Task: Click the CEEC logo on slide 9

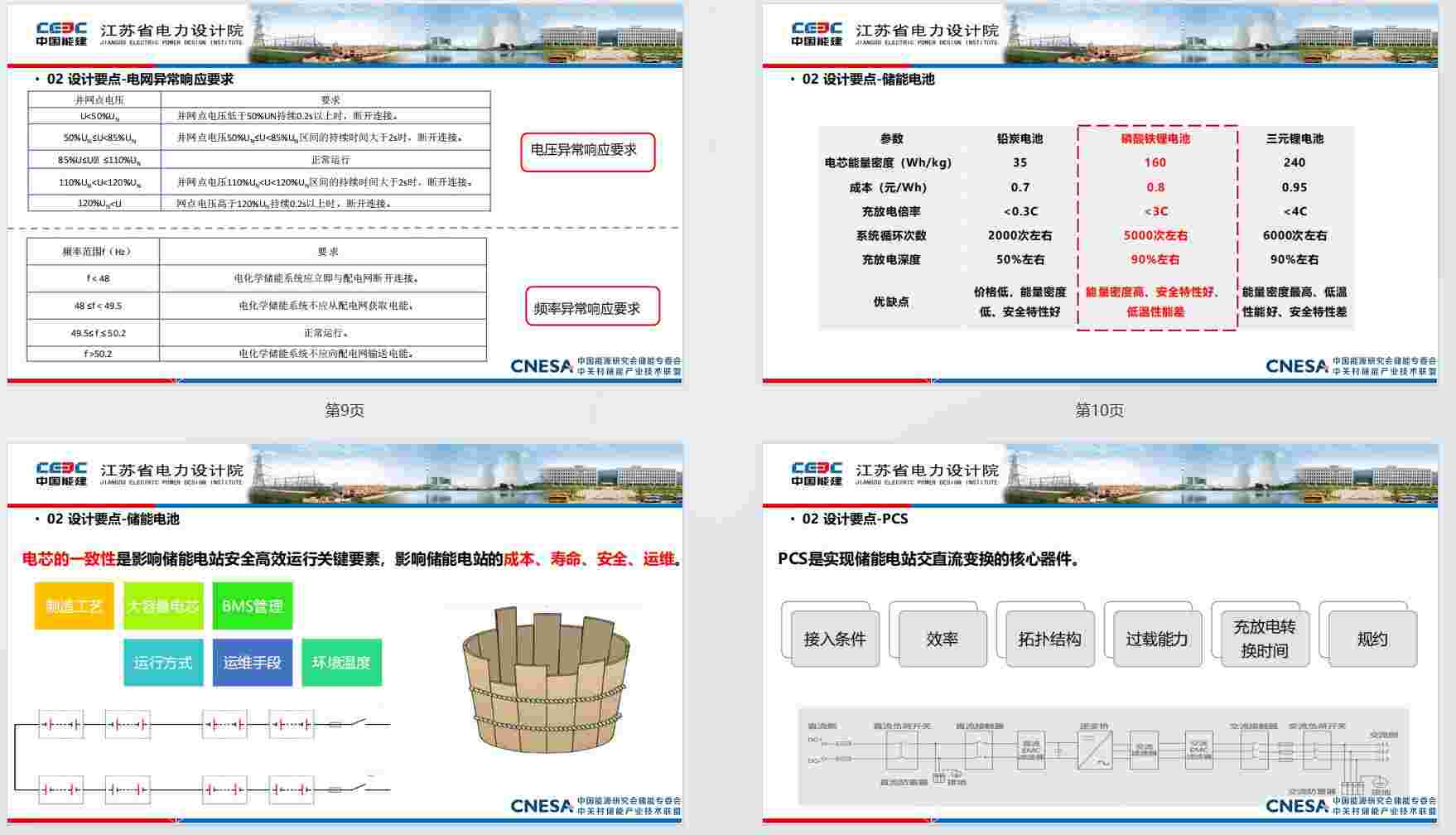Action: (x=61, y=34)
